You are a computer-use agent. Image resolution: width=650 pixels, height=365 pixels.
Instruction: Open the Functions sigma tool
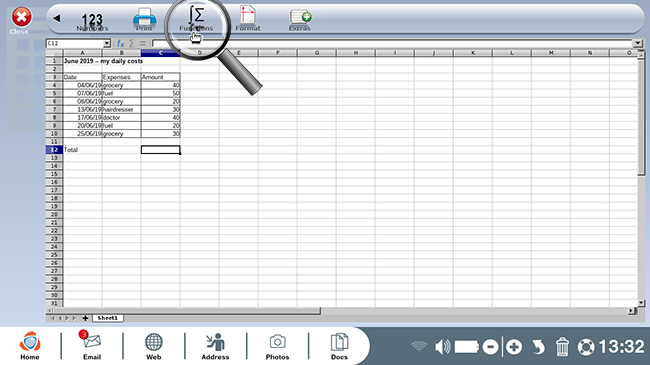click(196, 19)
